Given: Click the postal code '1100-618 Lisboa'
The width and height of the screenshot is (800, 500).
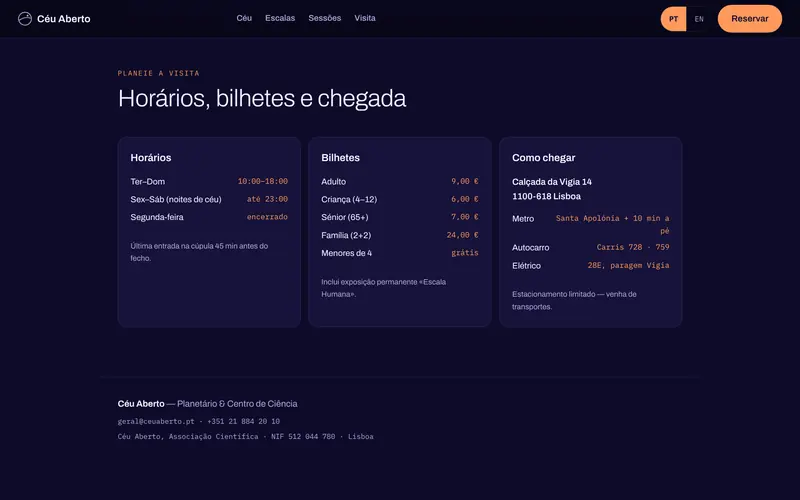Looking at the screenshot, I should 546,196.
